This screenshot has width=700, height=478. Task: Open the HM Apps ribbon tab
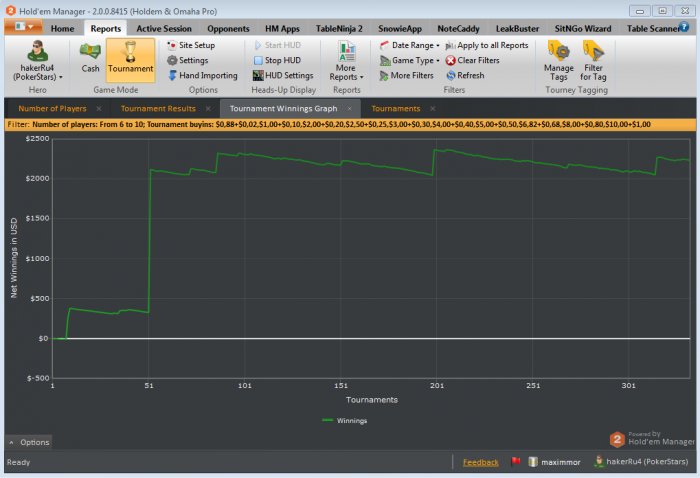(x=282, y=29)
